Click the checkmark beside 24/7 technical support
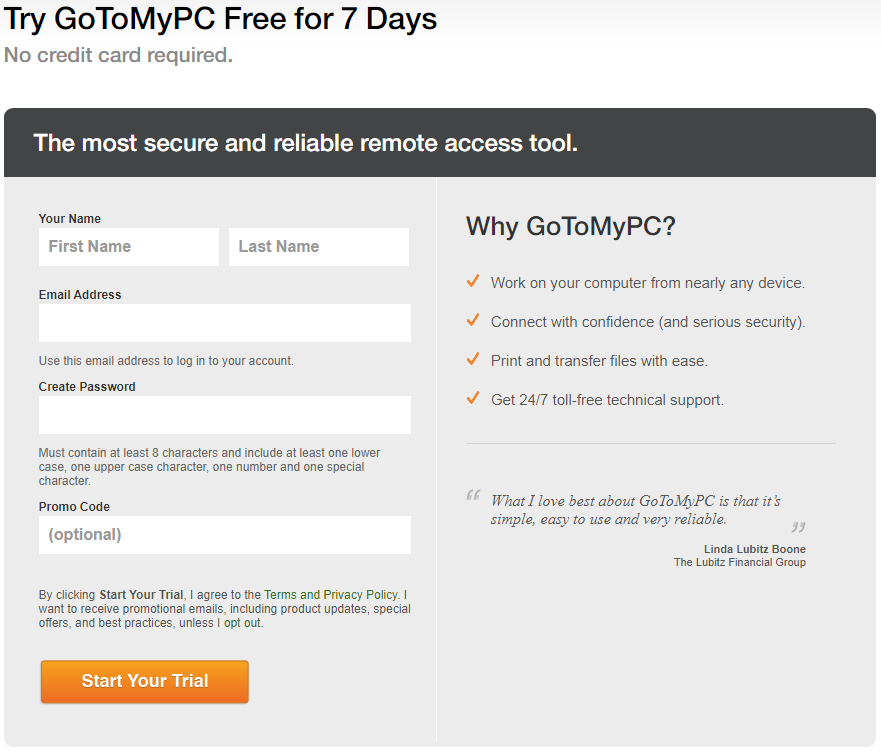The image size is (881, 752). [x=473, y=398]
